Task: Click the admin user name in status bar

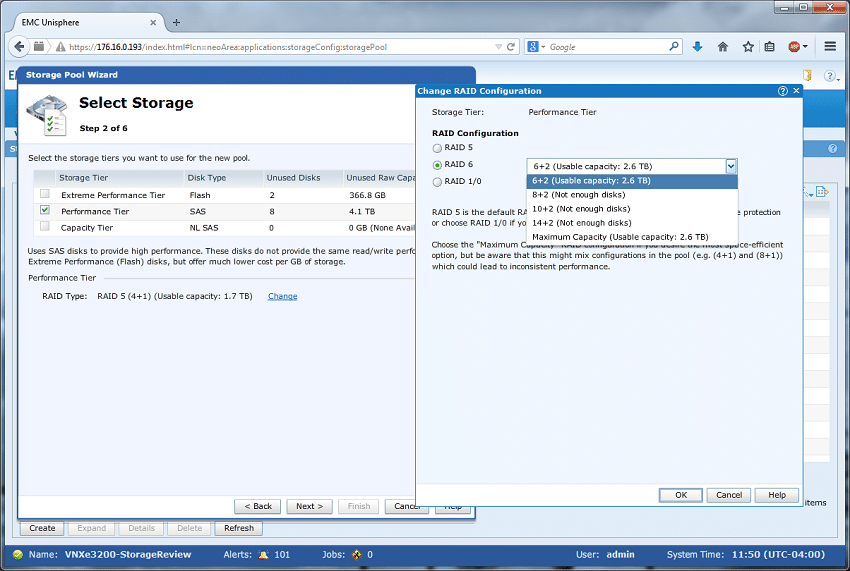Action: pyautogui.click(x=620, y=555)
